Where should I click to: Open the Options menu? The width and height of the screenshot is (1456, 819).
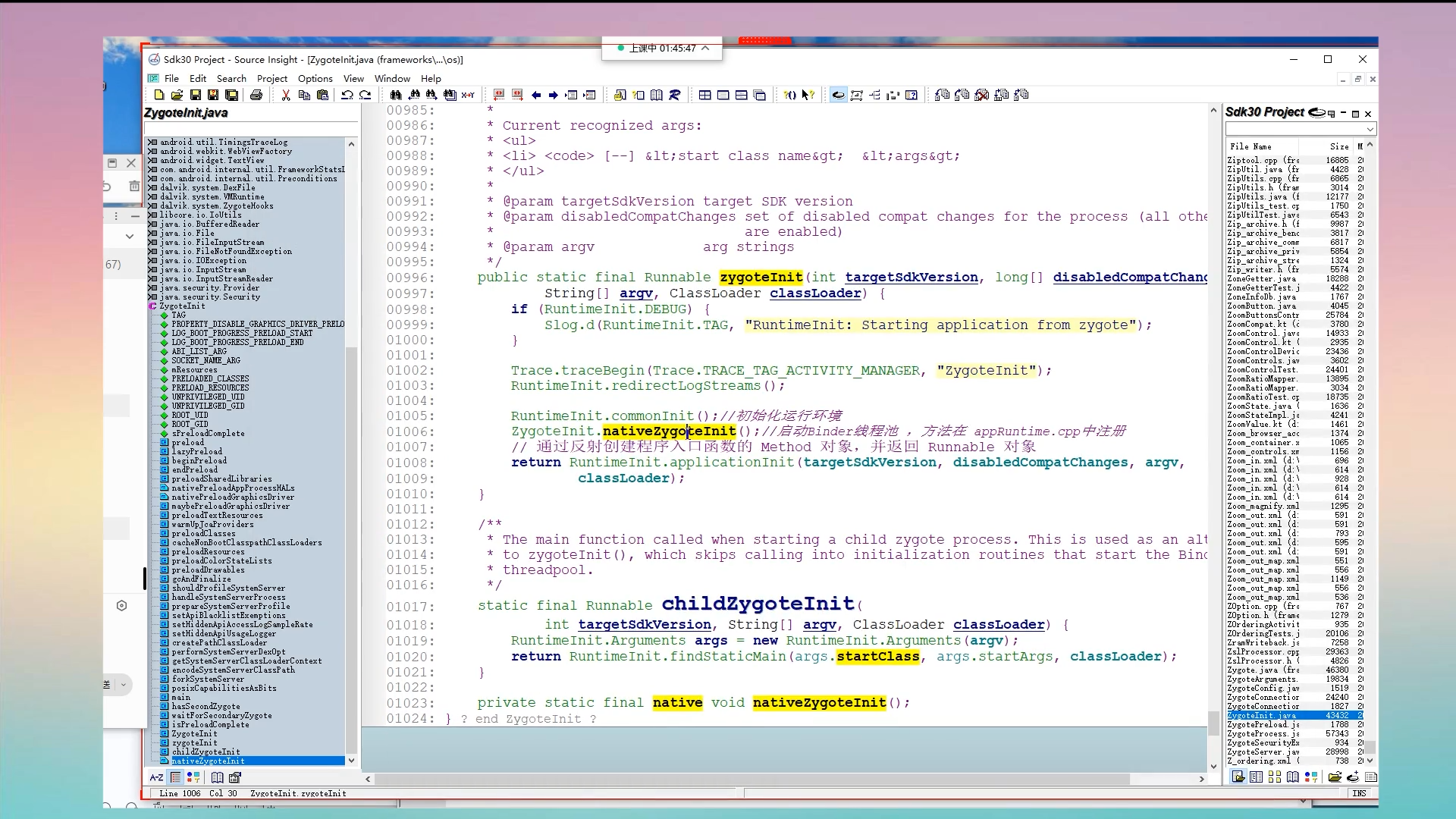point(315,78)
